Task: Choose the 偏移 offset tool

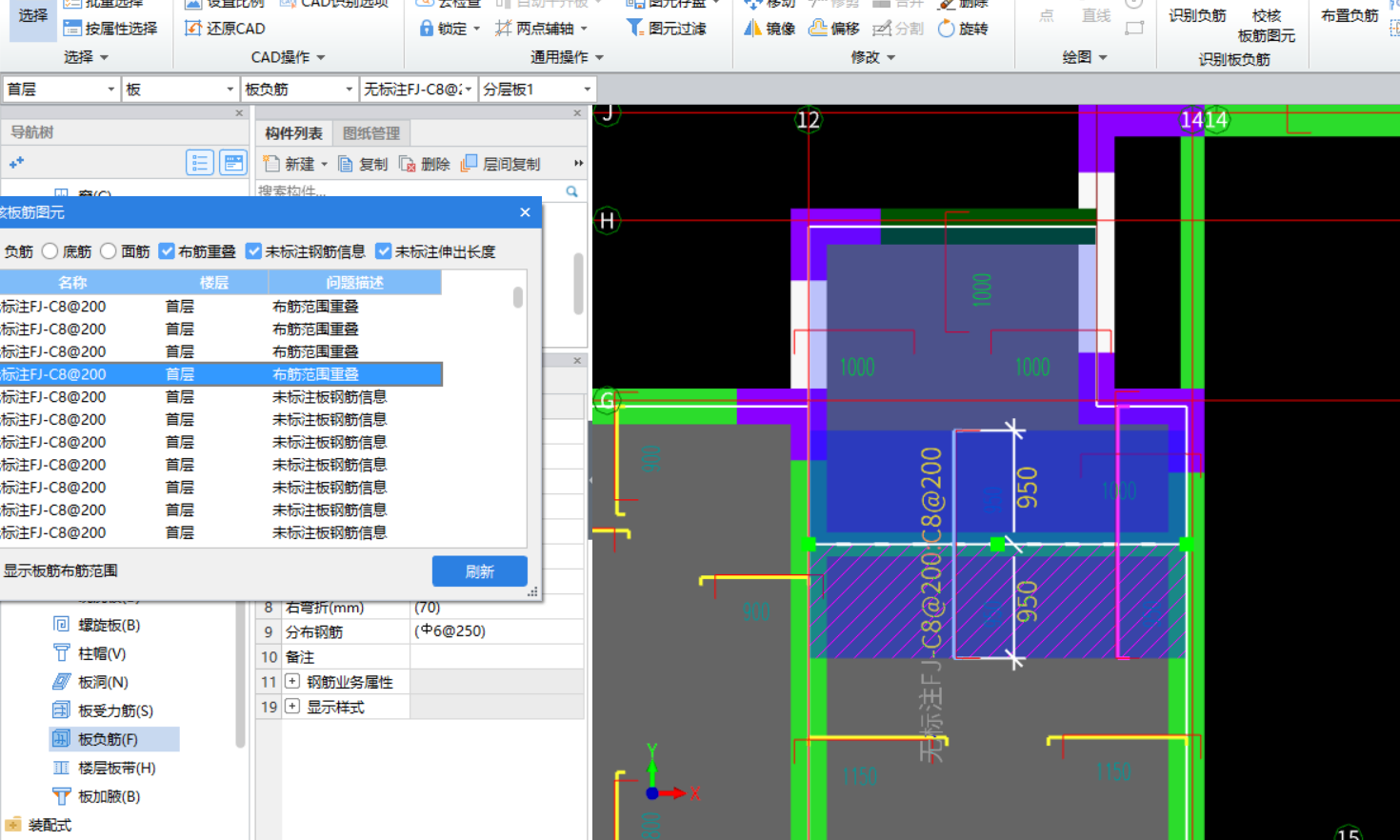Action: (833, 29)
